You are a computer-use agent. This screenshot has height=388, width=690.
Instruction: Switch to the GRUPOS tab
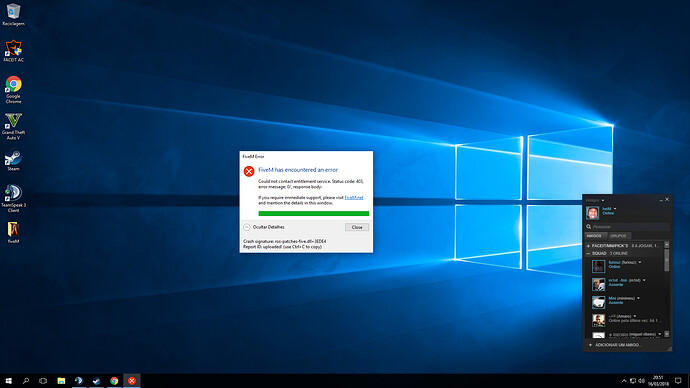tap(618, 236)
